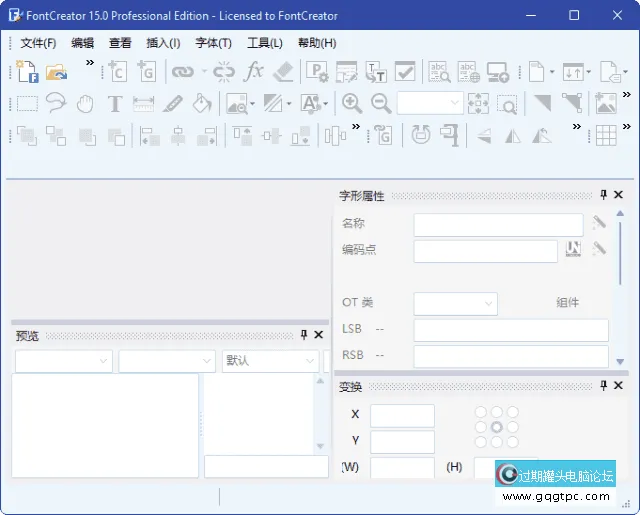Image resolution: width=640 pixels, height=515 pixels.
Task: Select middle-right transform anchor radio
Action: pyautogui.click(x=513, y=427)
